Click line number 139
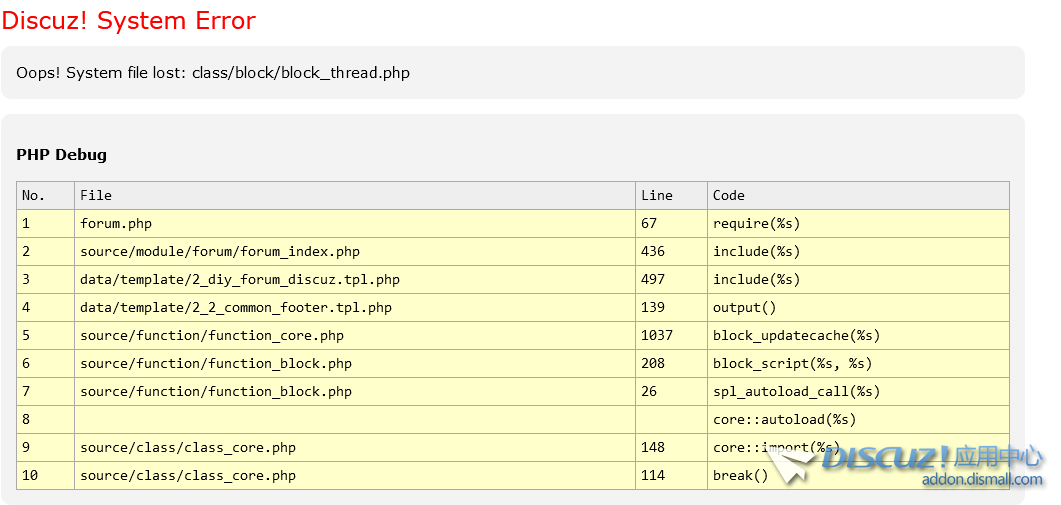 tap(671, 307)
